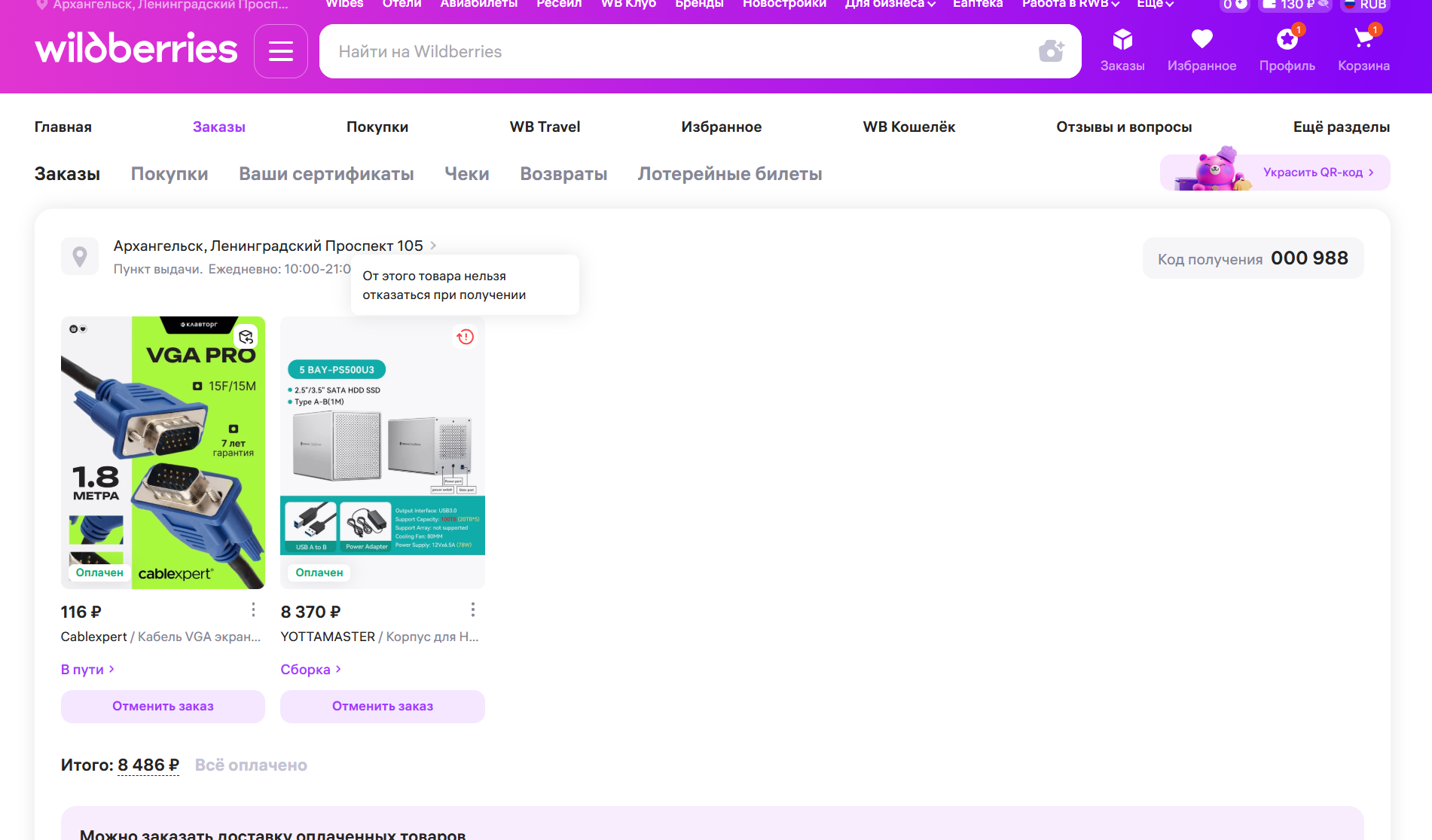Open the WB Клуб link in the top bar
1432x840 pixels.
tap(628, 5)
